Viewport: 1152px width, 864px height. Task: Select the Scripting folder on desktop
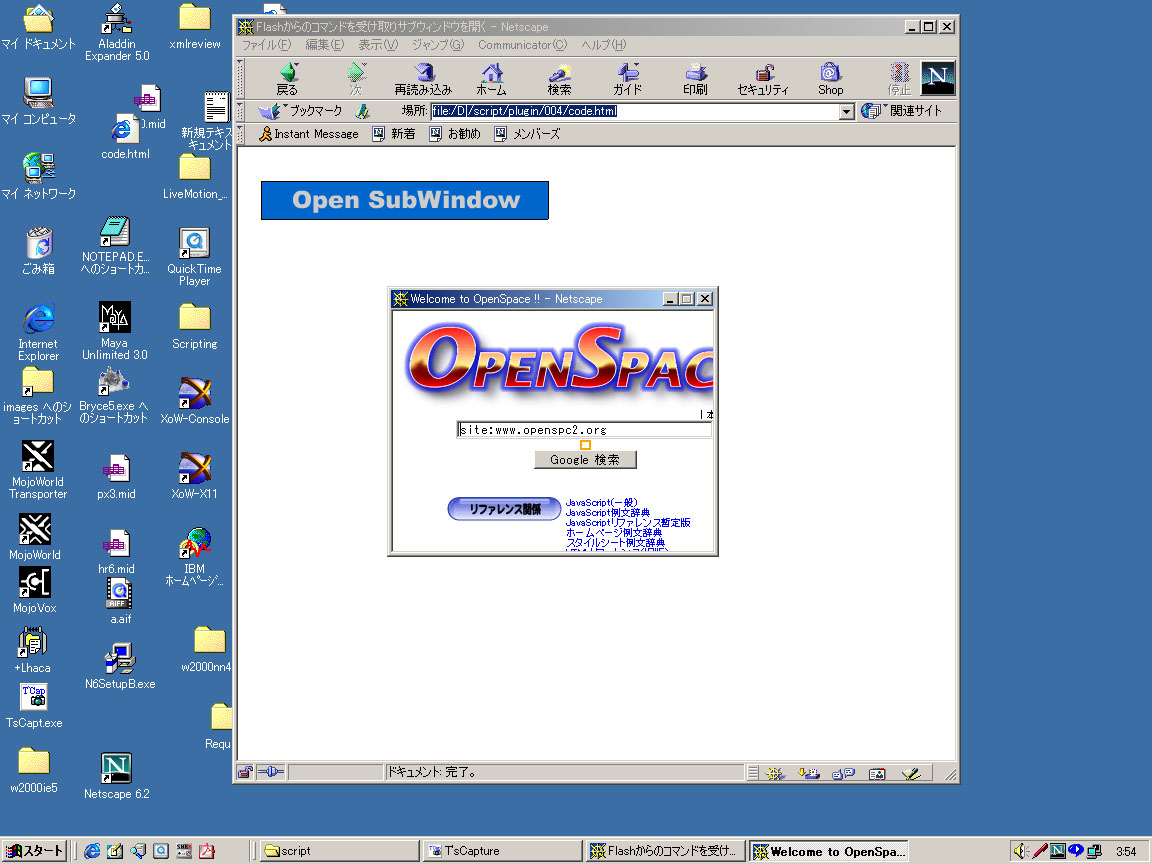[195, 327]
